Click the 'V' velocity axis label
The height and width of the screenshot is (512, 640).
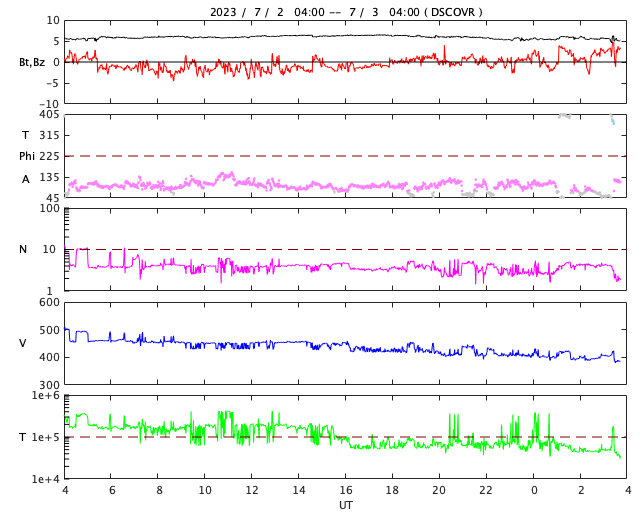tap(23, 343)
